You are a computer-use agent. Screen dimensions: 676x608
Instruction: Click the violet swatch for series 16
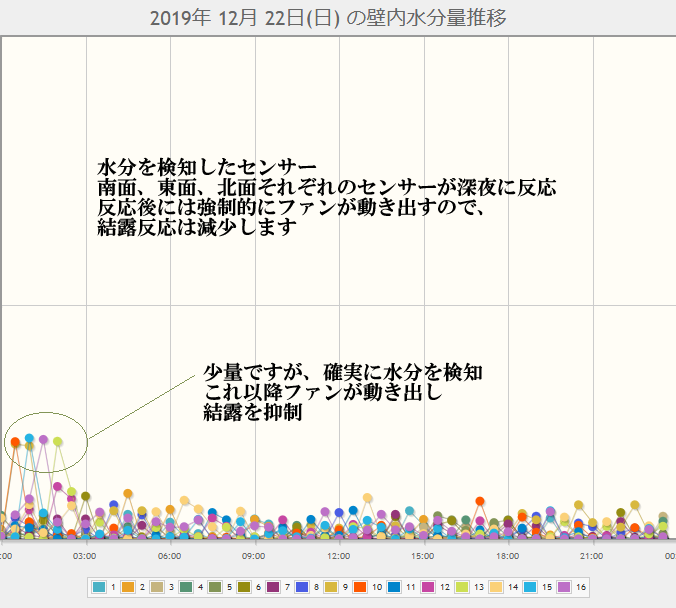click(x=564, y=587)
